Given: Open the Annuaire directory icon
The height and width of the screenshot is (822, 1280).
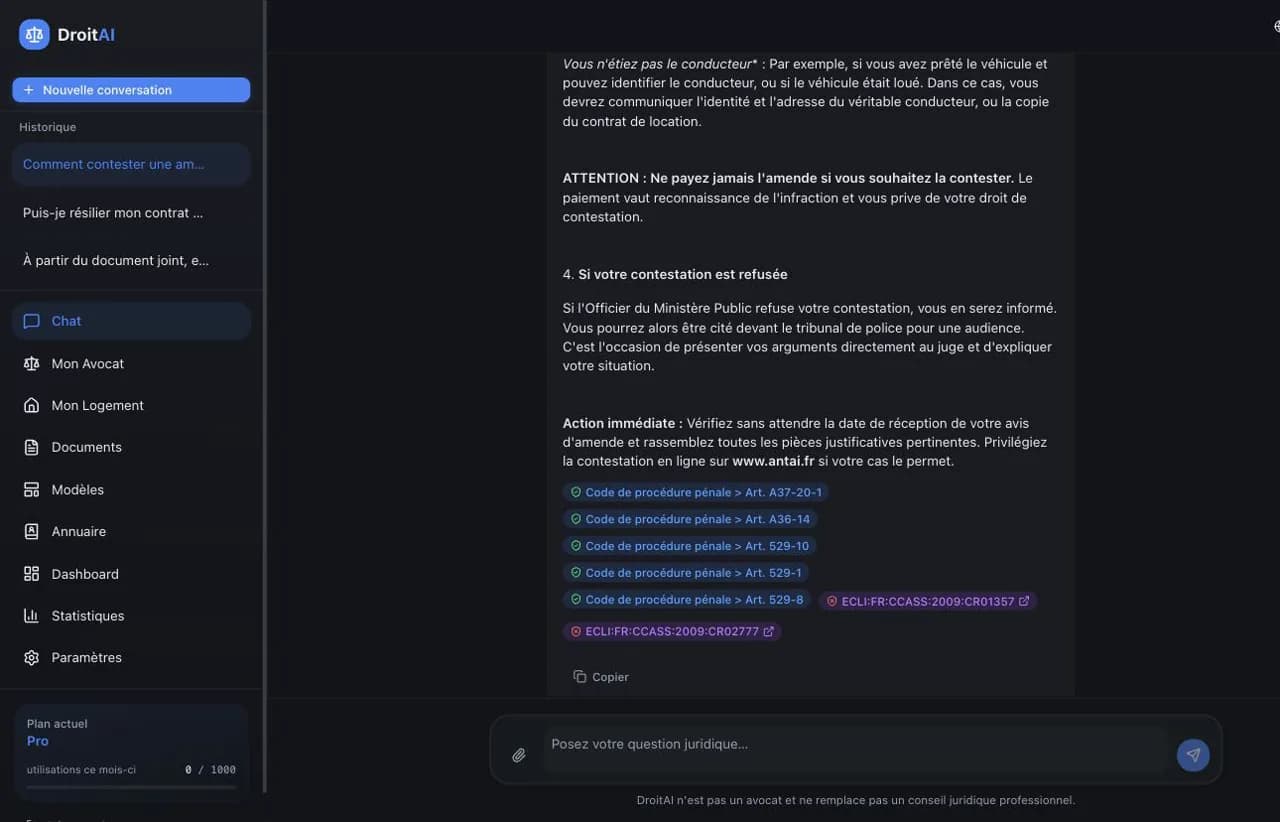Looking at the screenshot, I should pyautogui.click(x=31, y=532).
